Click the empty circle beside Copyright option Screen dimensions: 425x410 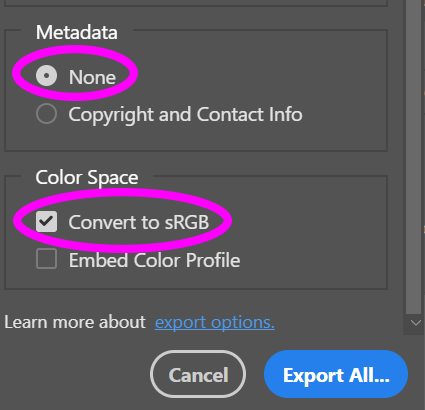click(46, 113)
